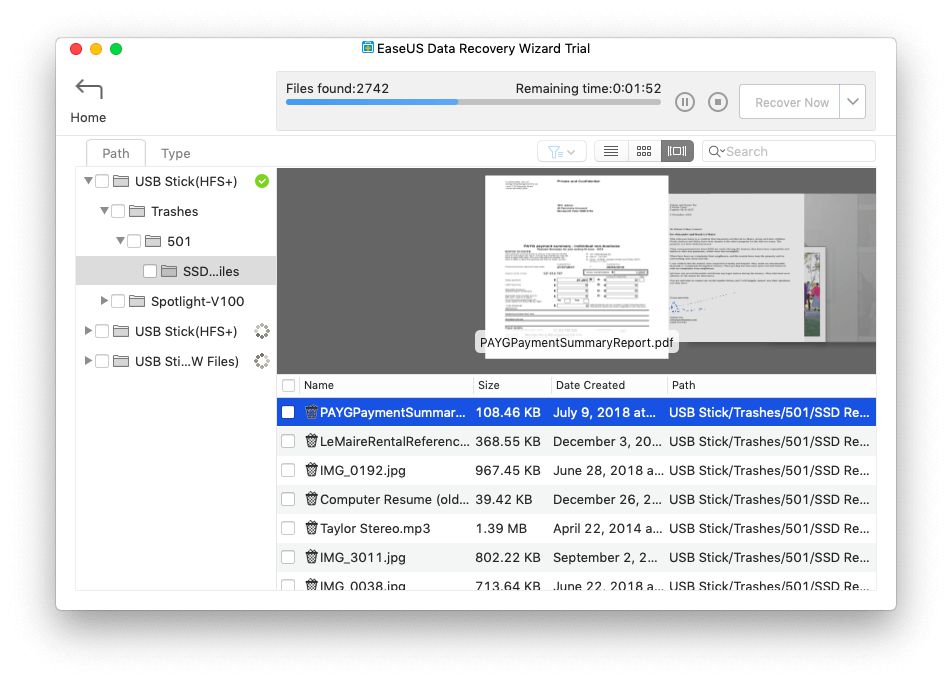952x684 pixels.
Task: Tick the USB Sti...W Files checkbox
Action: [103, 361]
